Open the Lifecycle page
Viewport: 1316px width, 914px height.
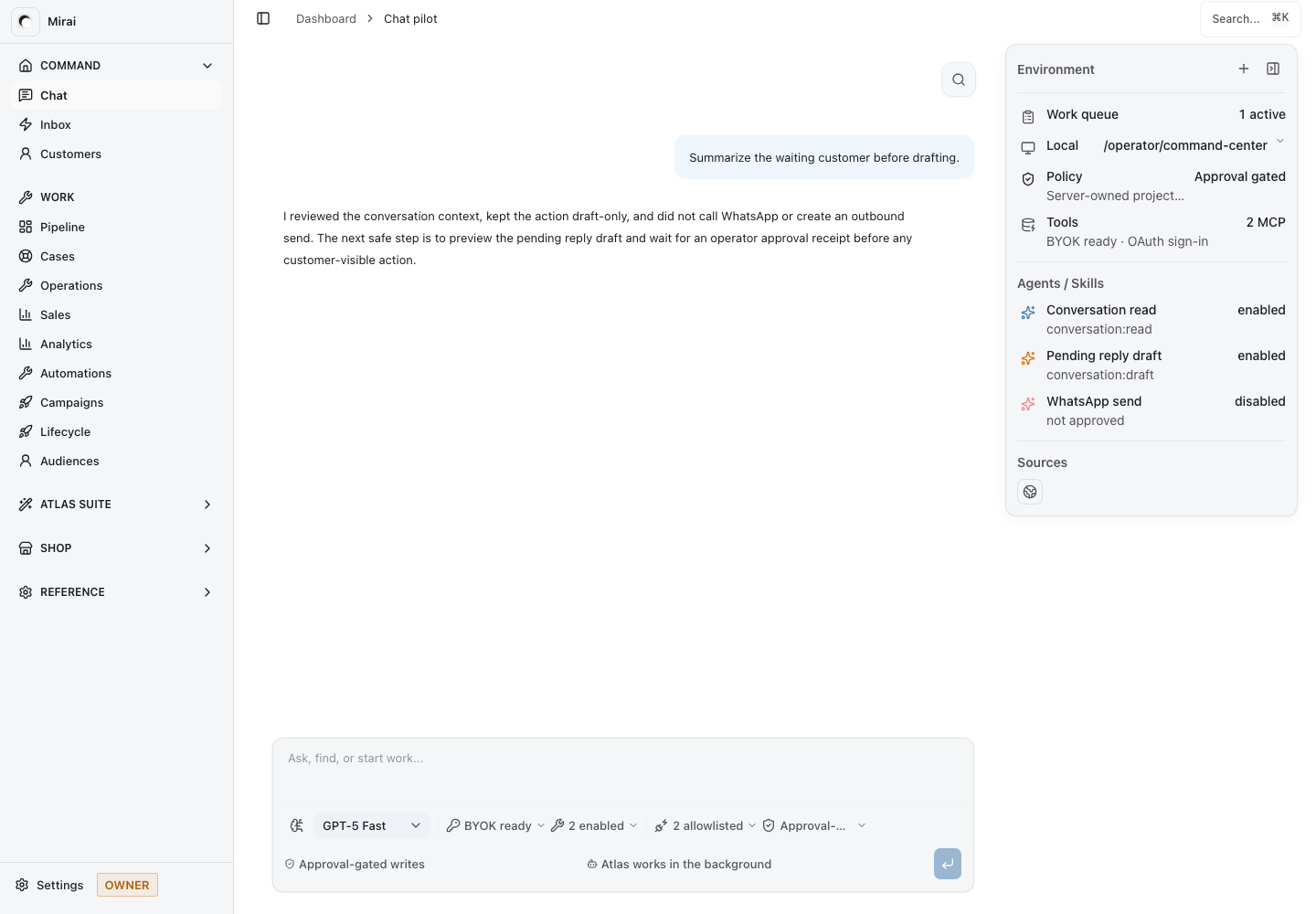click(117, 431)
